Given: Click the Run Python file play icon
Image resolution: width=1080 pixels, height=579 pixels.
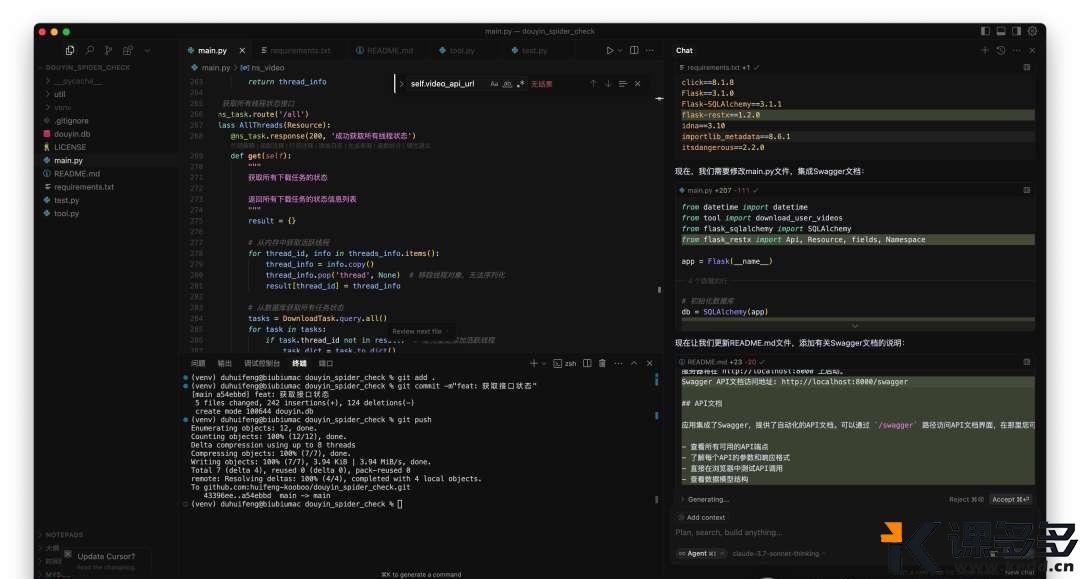Looking at the screenshot, I should tap(610, 50).
